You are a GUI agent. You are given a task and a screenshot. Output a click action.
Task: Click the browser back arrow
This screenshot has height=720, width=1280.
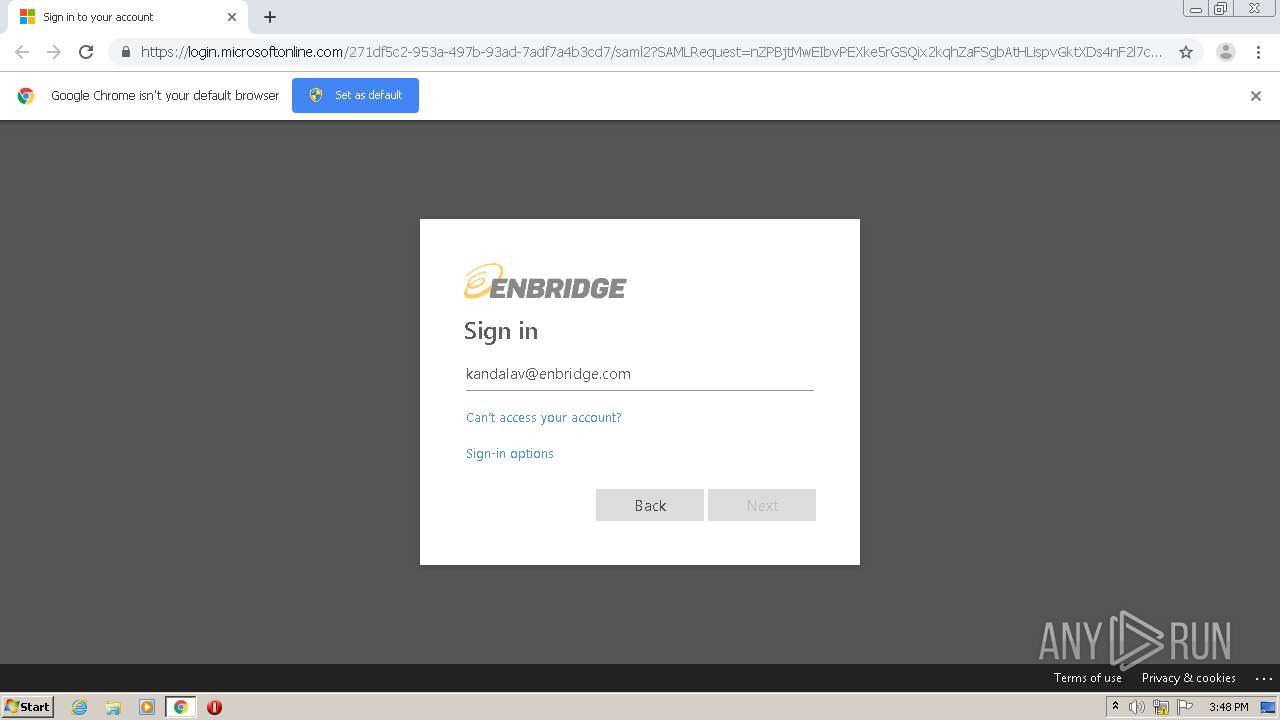point(22,52)
